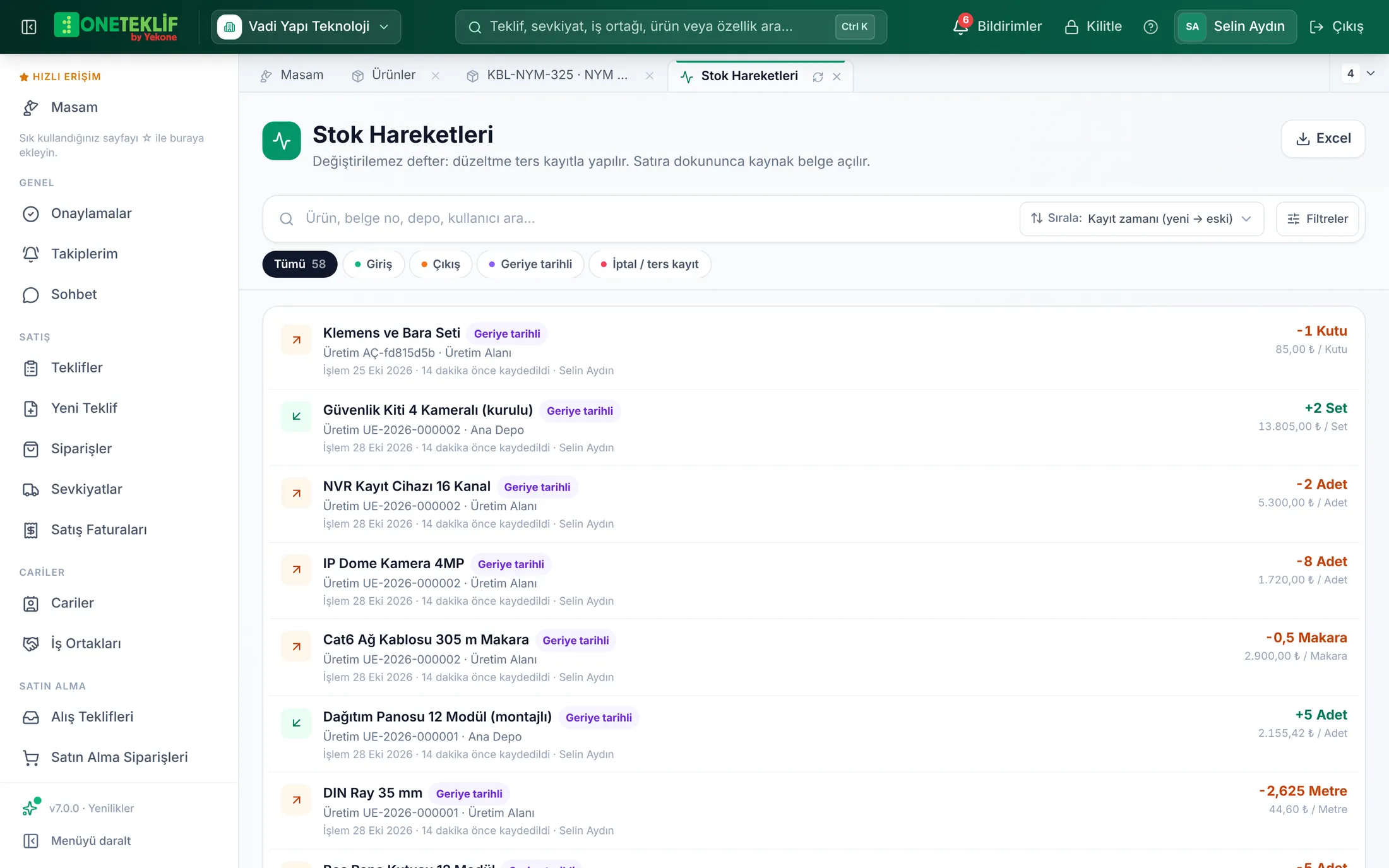Open the Sırala sort dropdown
The height and width of the screenshot is (868, 1389).
click(x=1142, y=218)
